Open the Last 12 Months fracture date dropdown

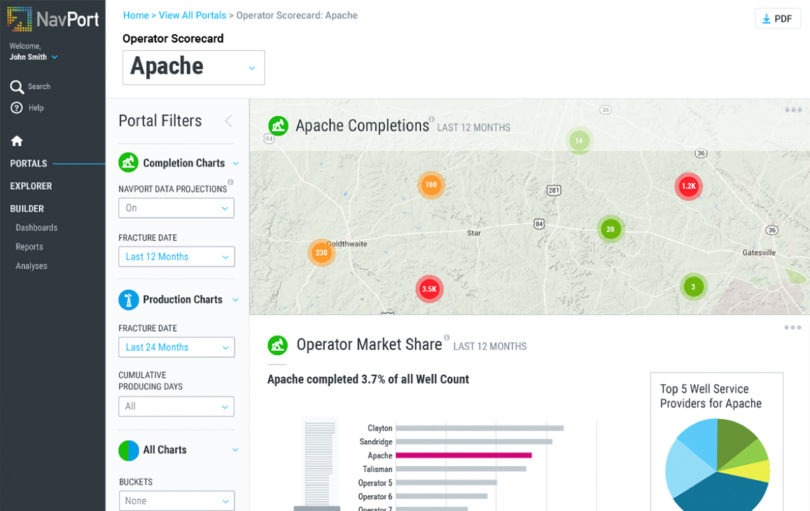point(176,257)
